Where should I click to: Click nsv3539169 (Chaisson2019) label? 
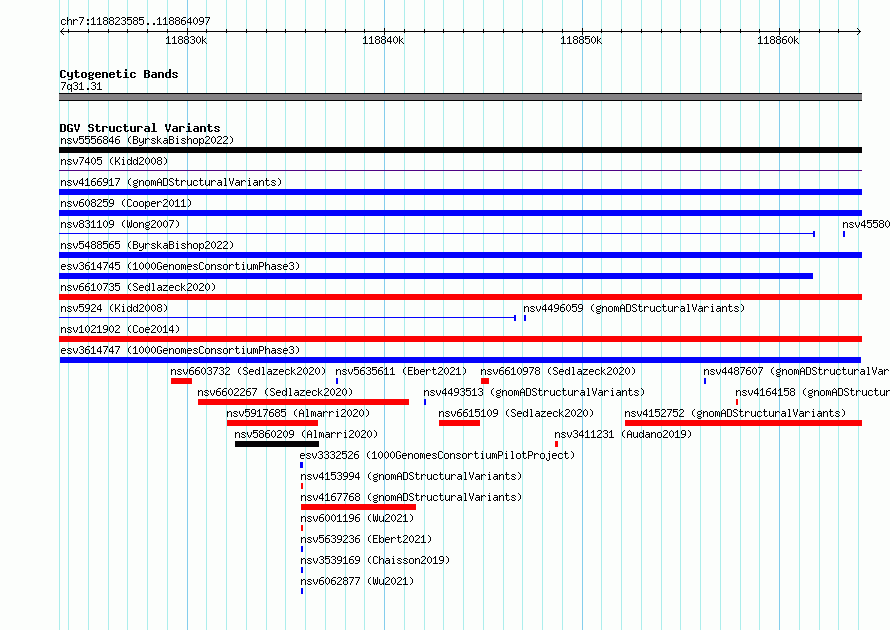click(375, 560)
